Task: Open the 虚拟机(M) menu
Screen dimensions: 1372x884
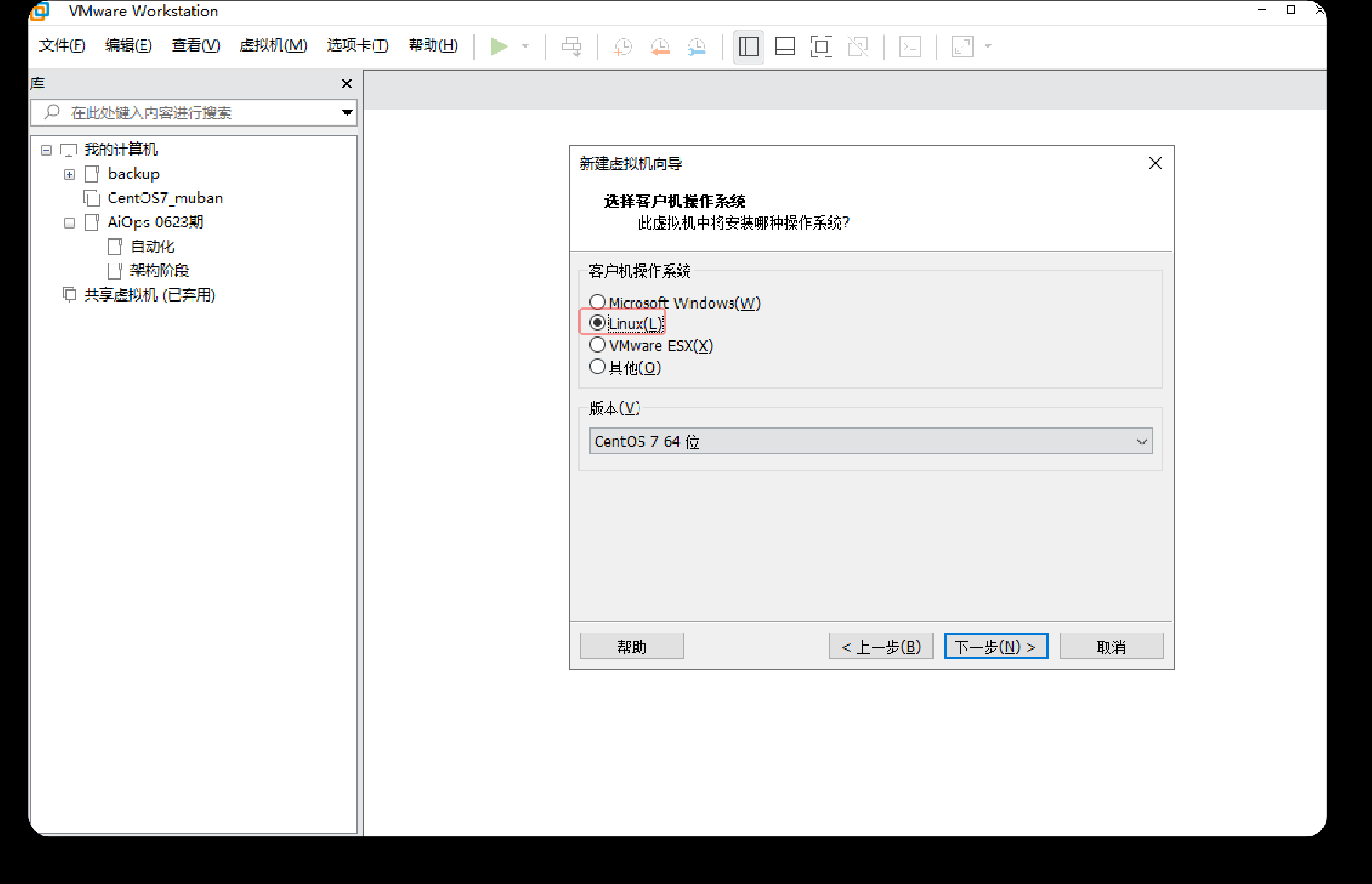Action: pyautogui.click(x=274, y=45)
